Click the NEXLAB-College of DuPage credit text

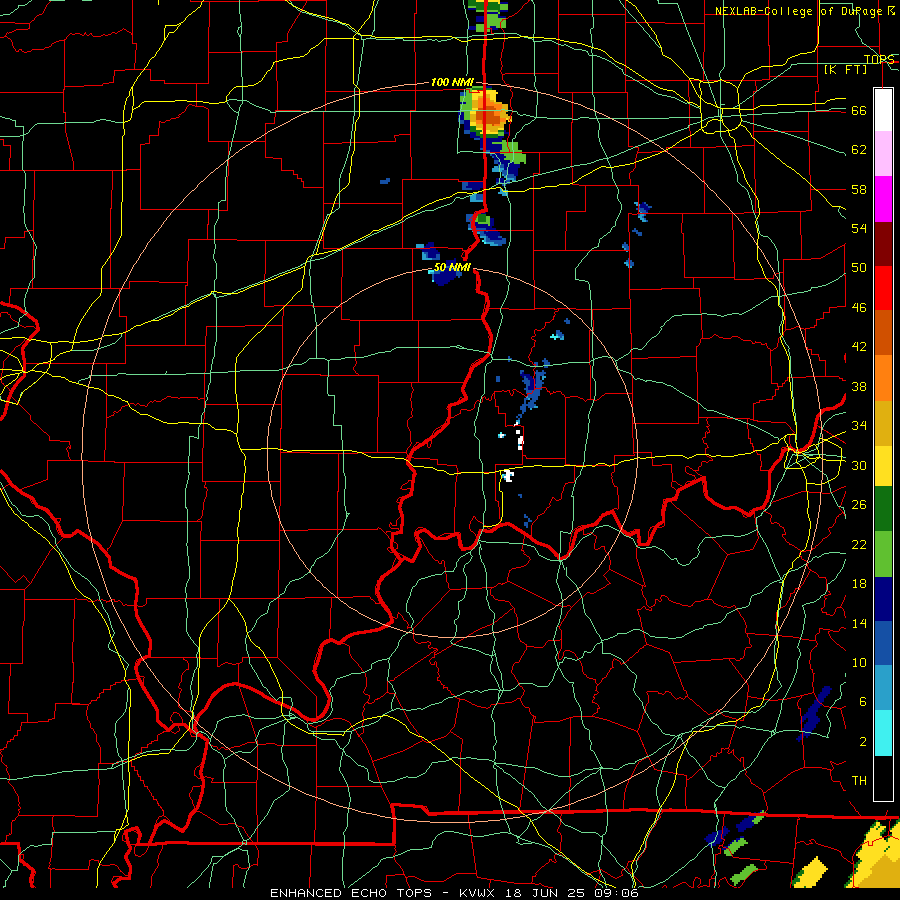(800, 11)
